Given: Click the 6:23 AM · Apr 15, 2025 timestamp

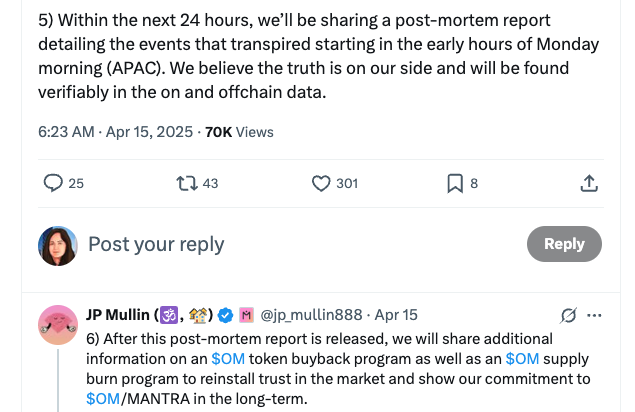Looking at the screenshot, I should coord(115,132).
